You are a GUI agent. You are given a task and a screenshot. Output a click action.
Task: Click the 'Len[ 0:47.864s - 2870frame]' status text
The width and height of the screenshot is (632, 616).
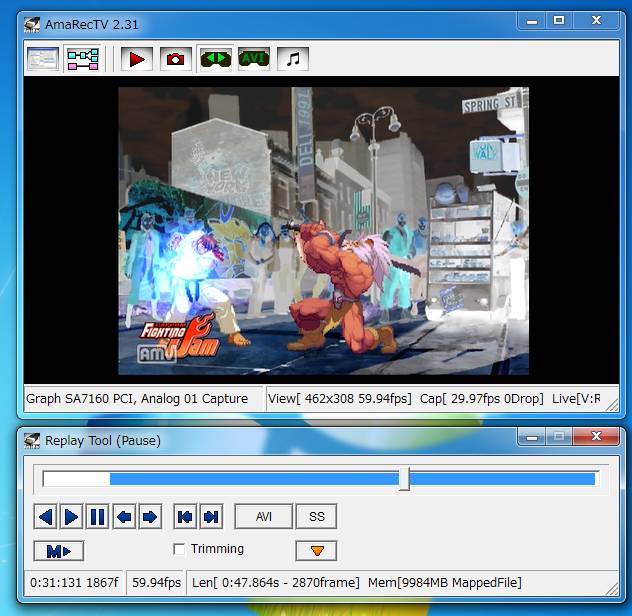click(276, 583)
